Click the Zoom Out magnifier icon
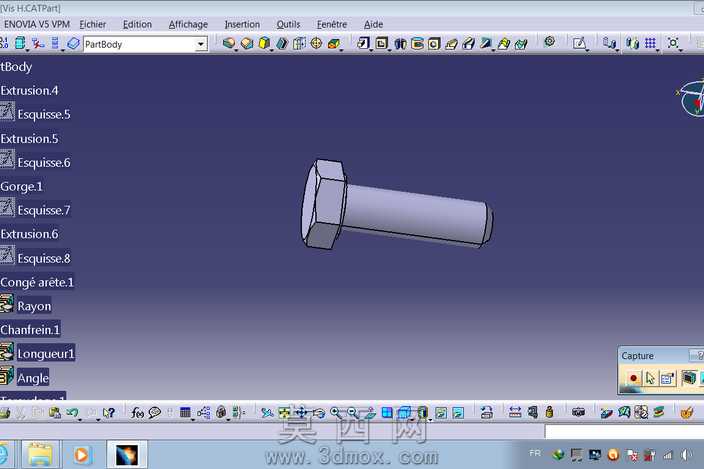 pos(352,412)
